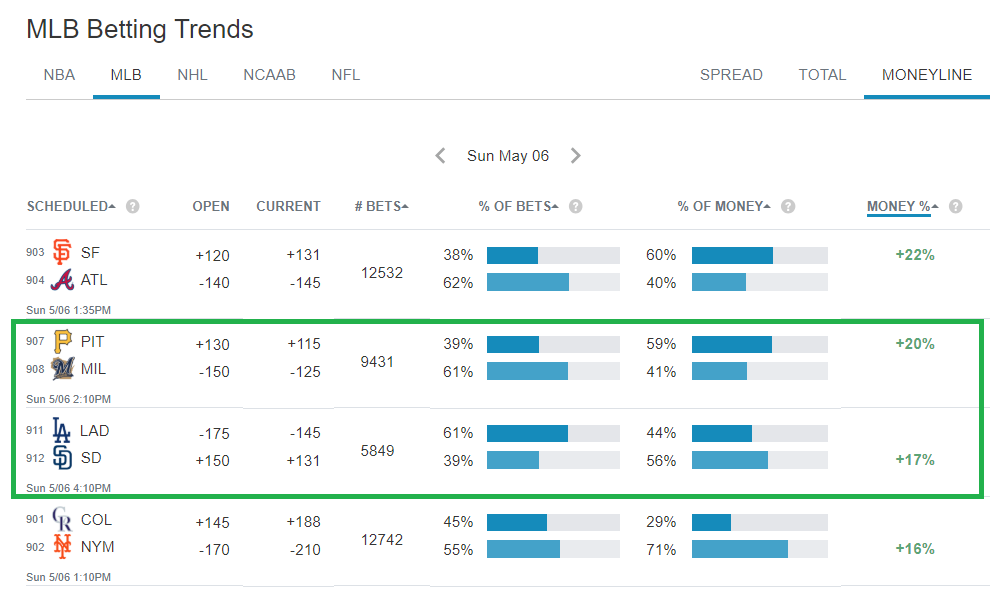Click the game time Sun 5/06 1:35PM

[69, 310]
